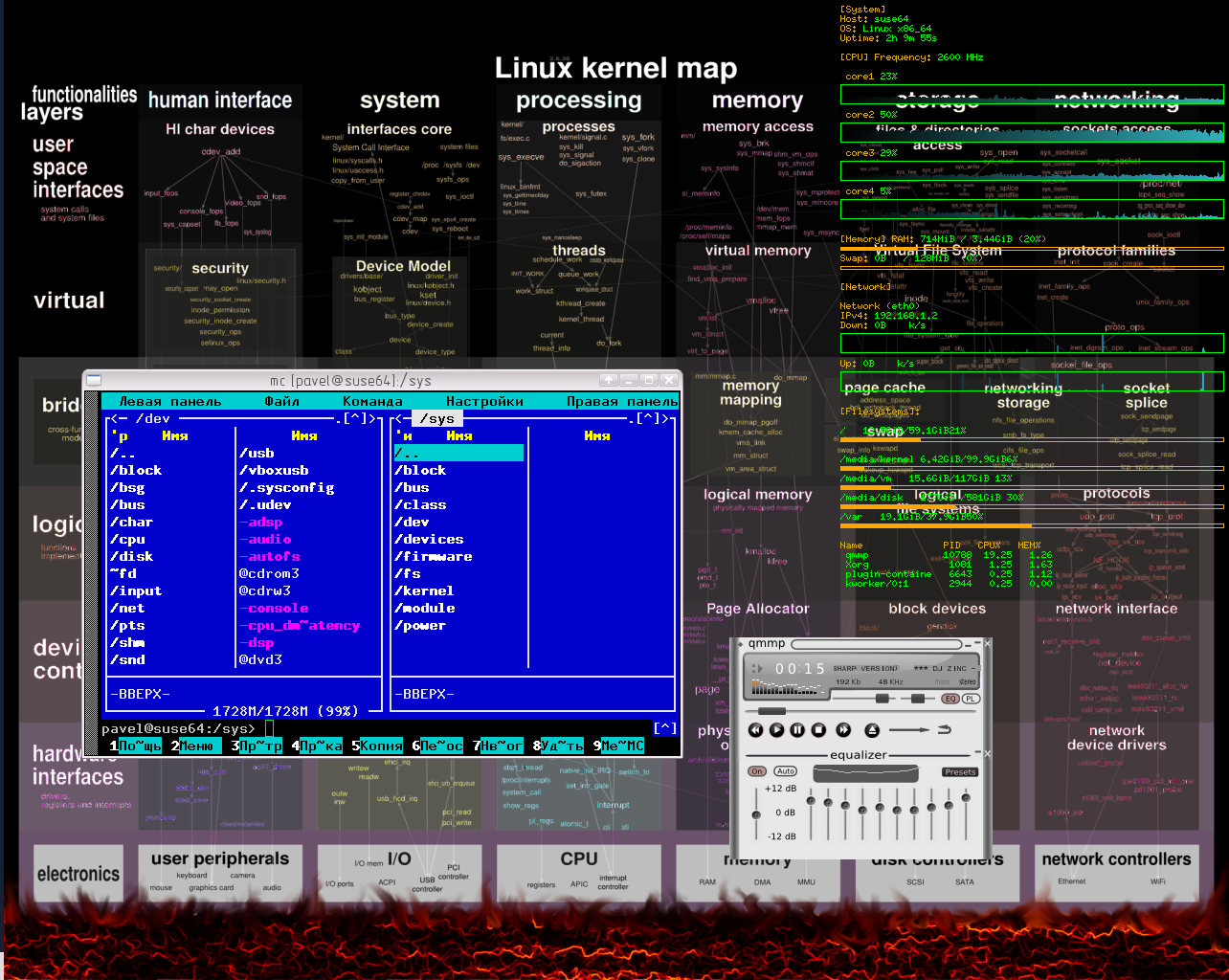
Task: Open the Файл menu in mc
Action: (x=281, y=401)
